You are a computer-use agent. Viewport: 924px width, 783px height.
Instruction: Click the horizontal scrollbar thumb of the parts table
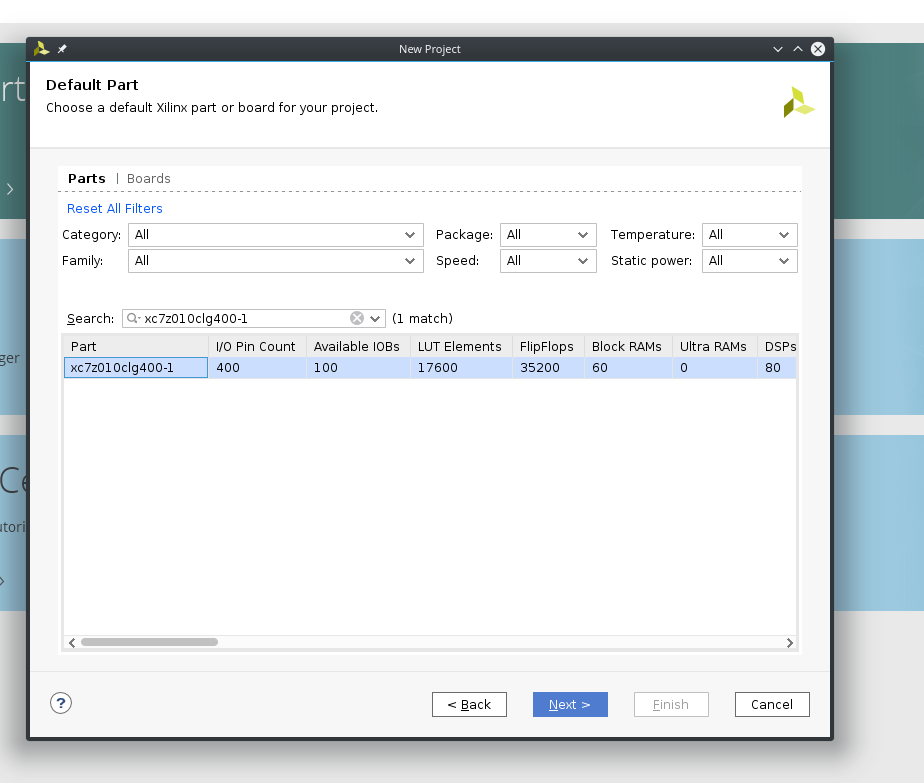tap(149, 642)
